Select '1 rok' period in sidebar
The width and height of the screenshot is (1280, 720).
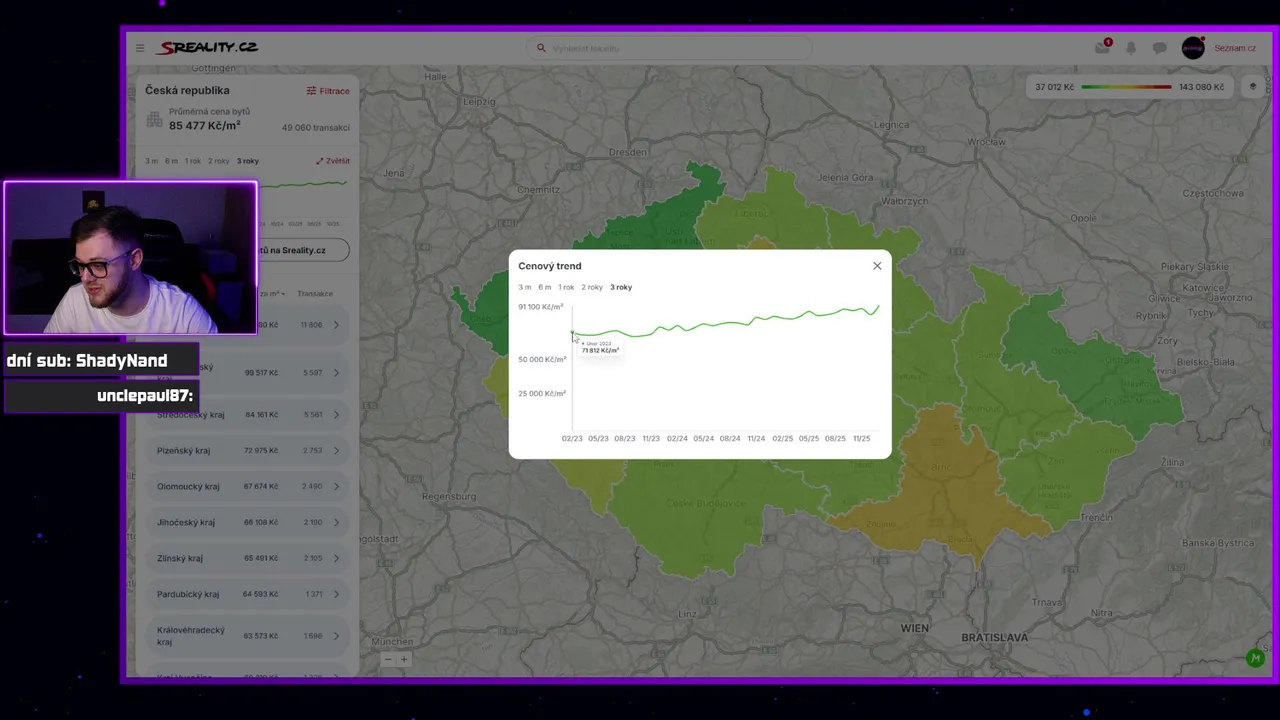(x=193, y=161)
